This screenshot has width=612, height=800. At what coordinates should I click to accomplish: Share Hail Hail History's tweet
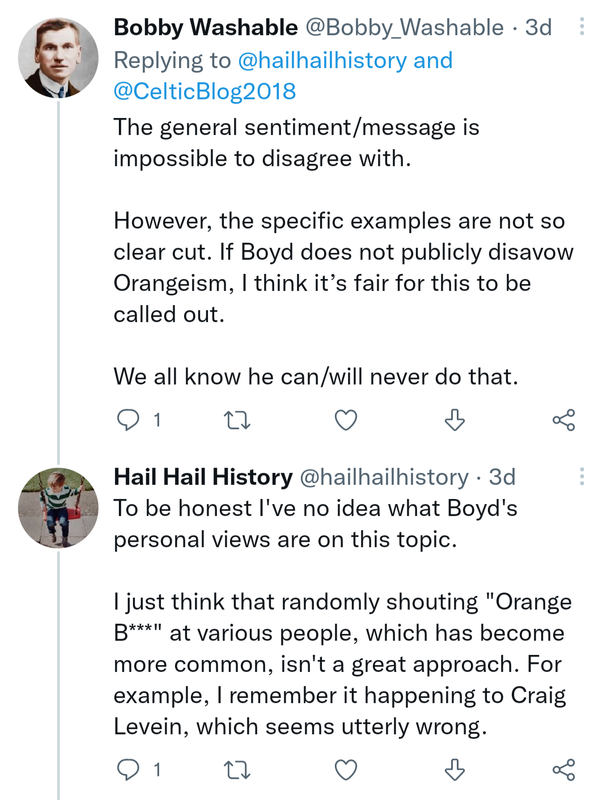(564, 769)
